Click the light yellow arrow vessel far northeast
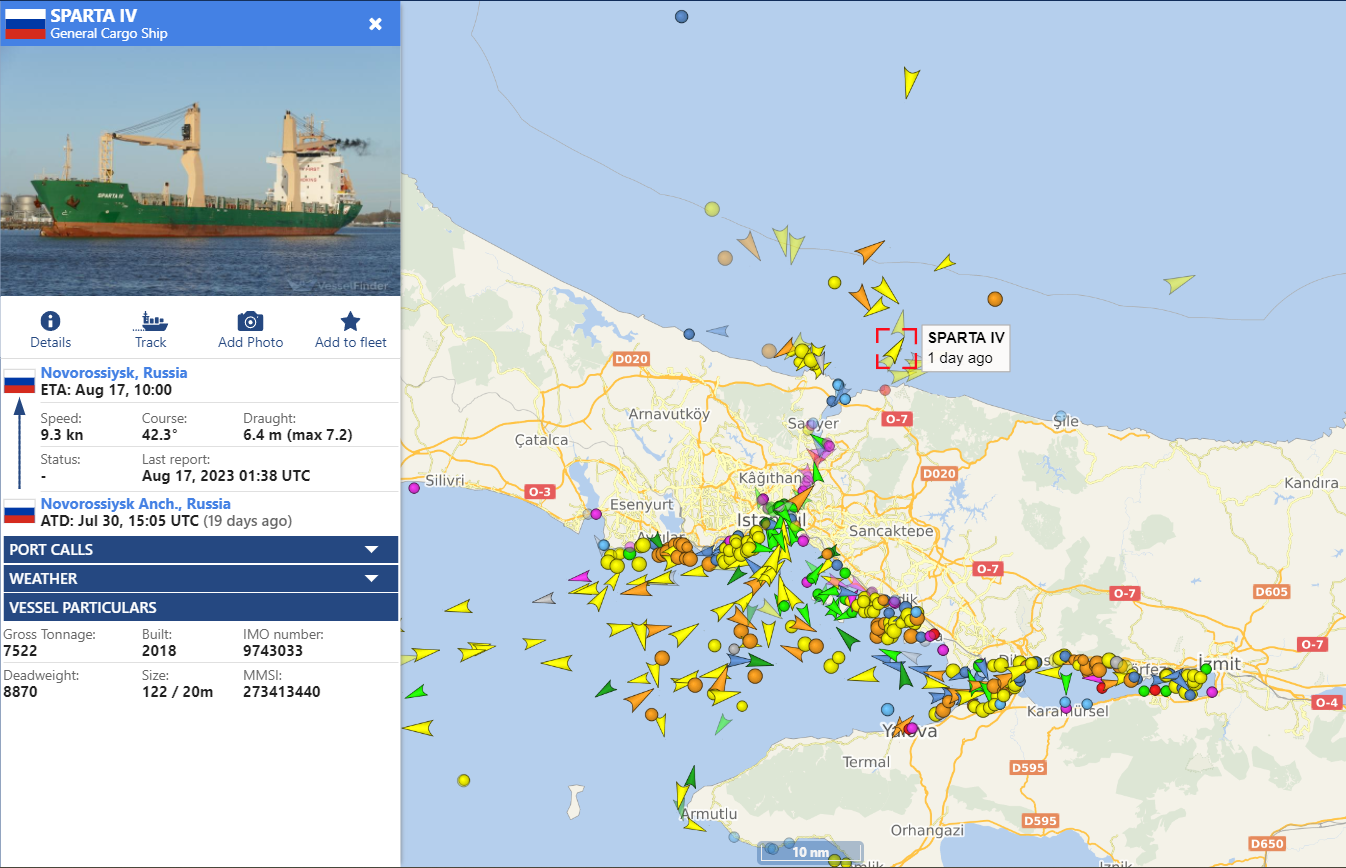 tap(1180, 283)
